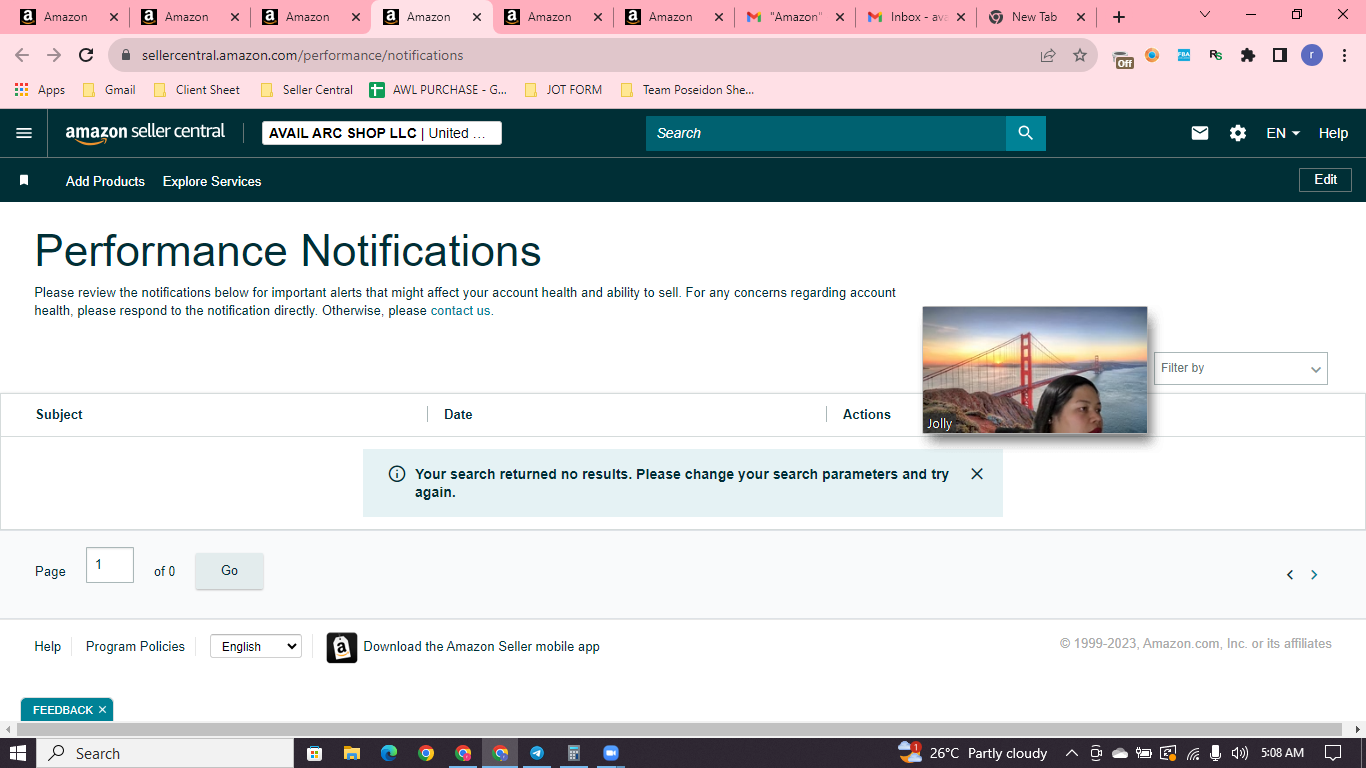Bookmark this page with the star icon
1366x768 pixels.
[1080, 55]
